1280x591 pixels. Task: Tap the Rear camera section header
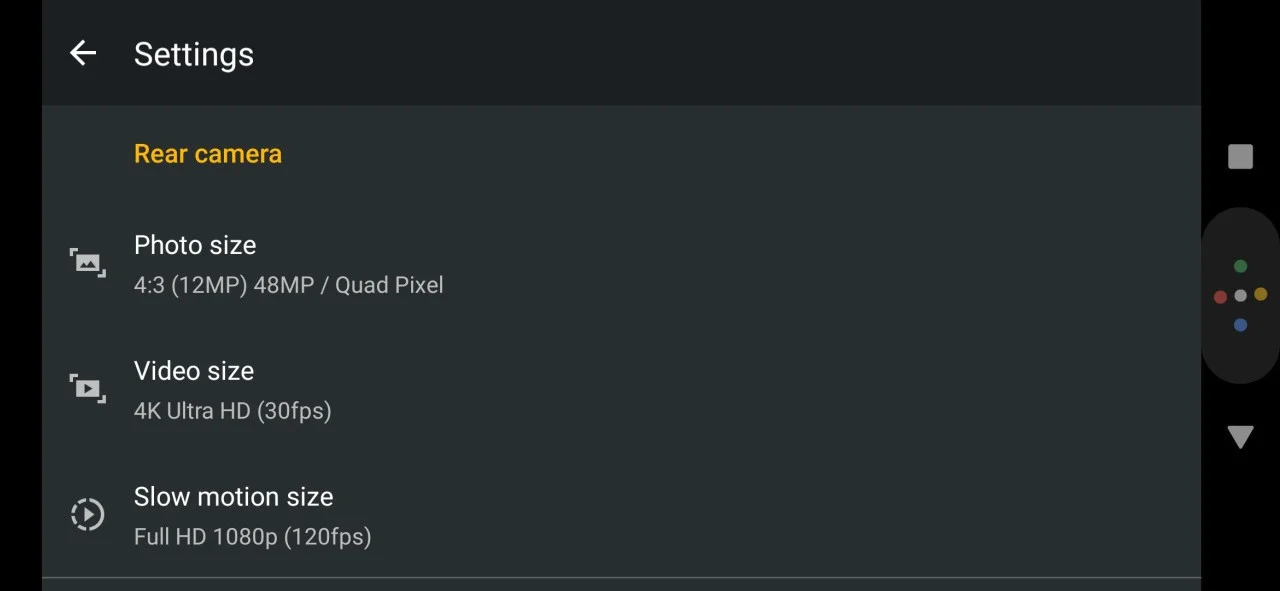click(208, 154)
